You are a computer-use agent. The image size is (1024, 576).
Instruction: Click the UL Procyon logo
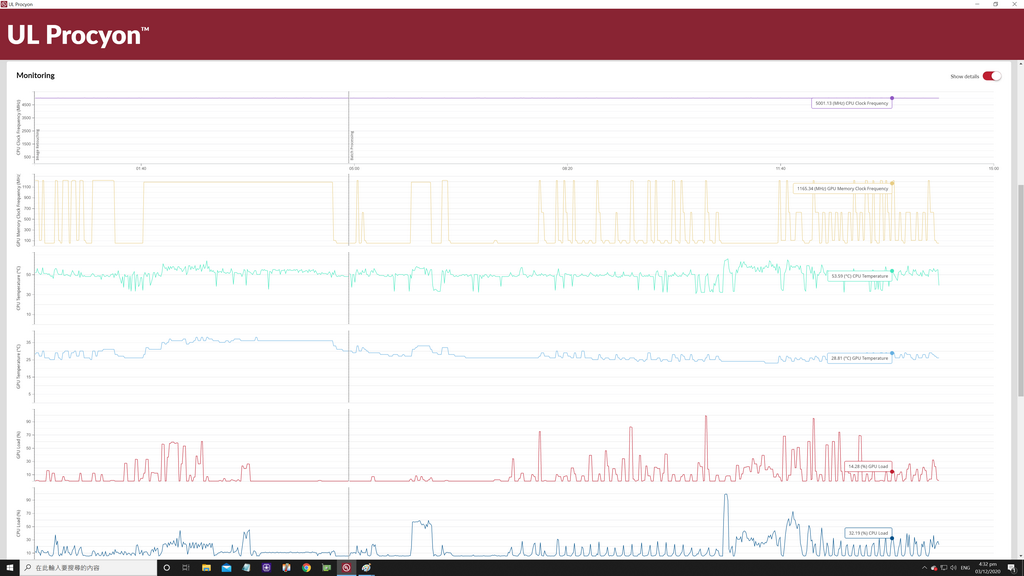point(78,35)
